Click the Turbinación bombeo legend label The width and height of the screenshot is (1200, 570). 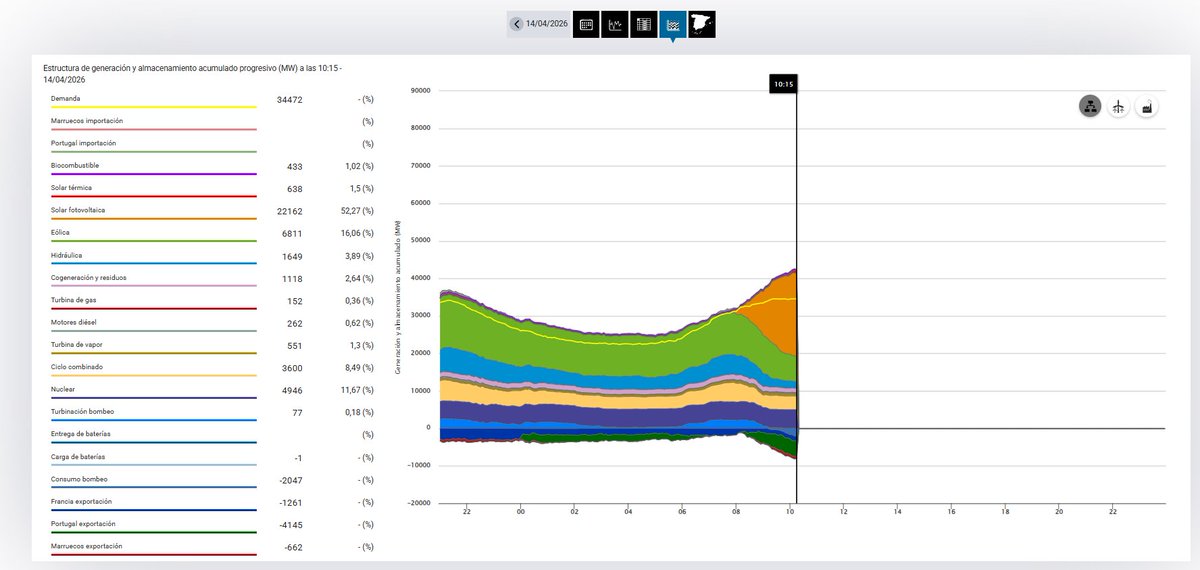click(x=80, y=411)
